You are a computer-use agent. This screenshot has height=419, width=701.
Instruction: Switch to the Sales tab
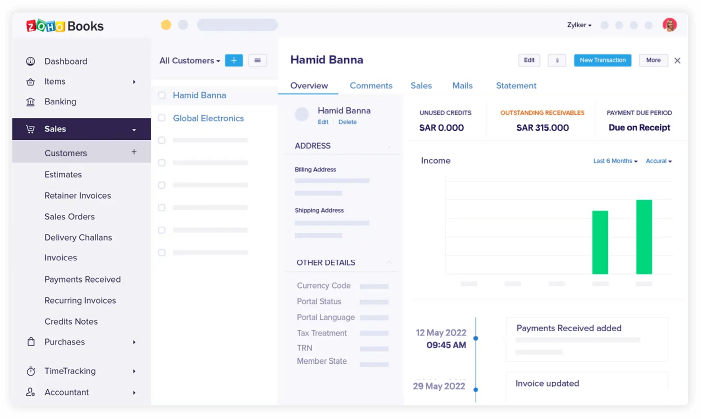[x=421, y=85]
